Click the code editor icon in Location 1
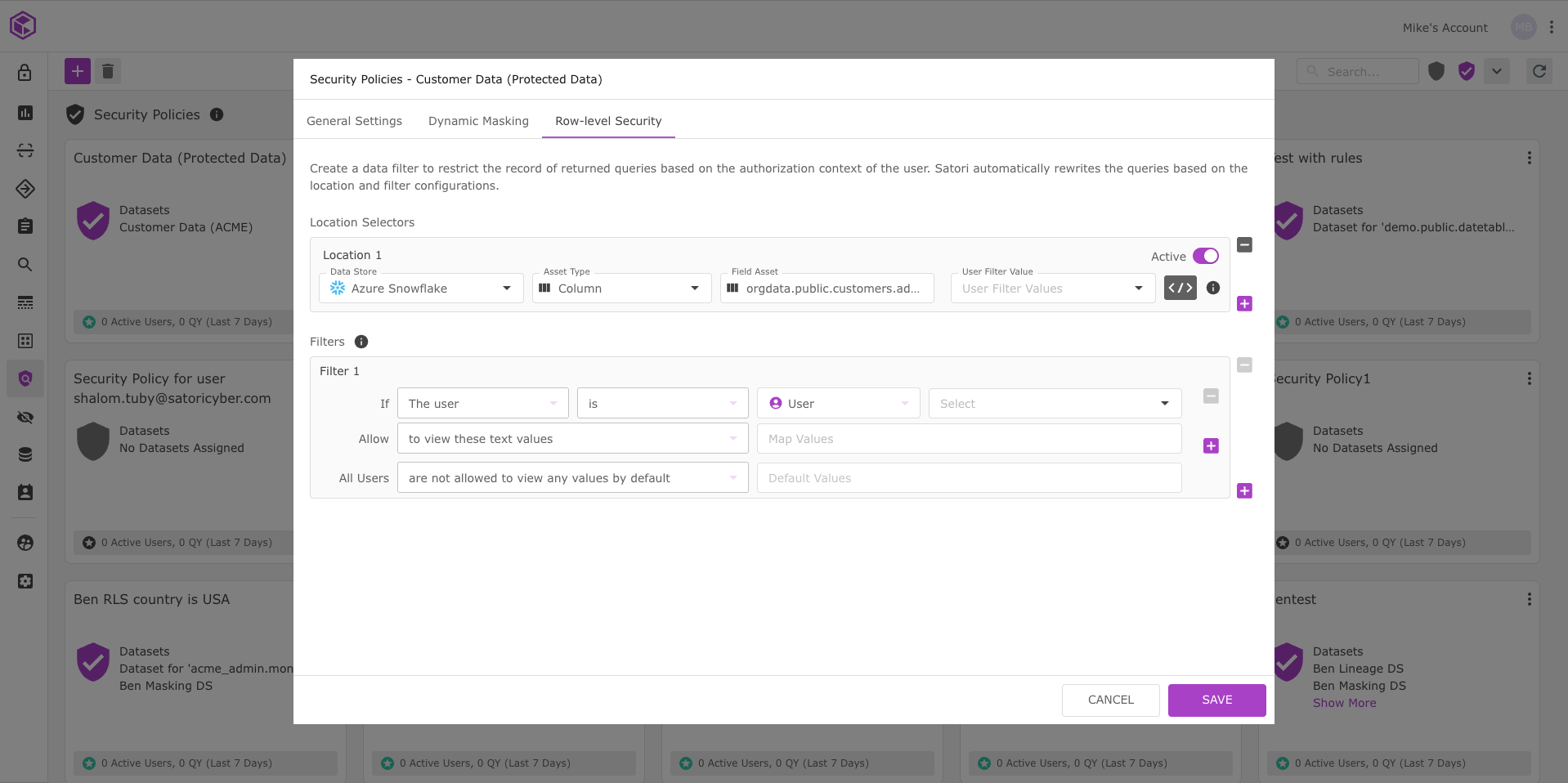 [1180, 288]
